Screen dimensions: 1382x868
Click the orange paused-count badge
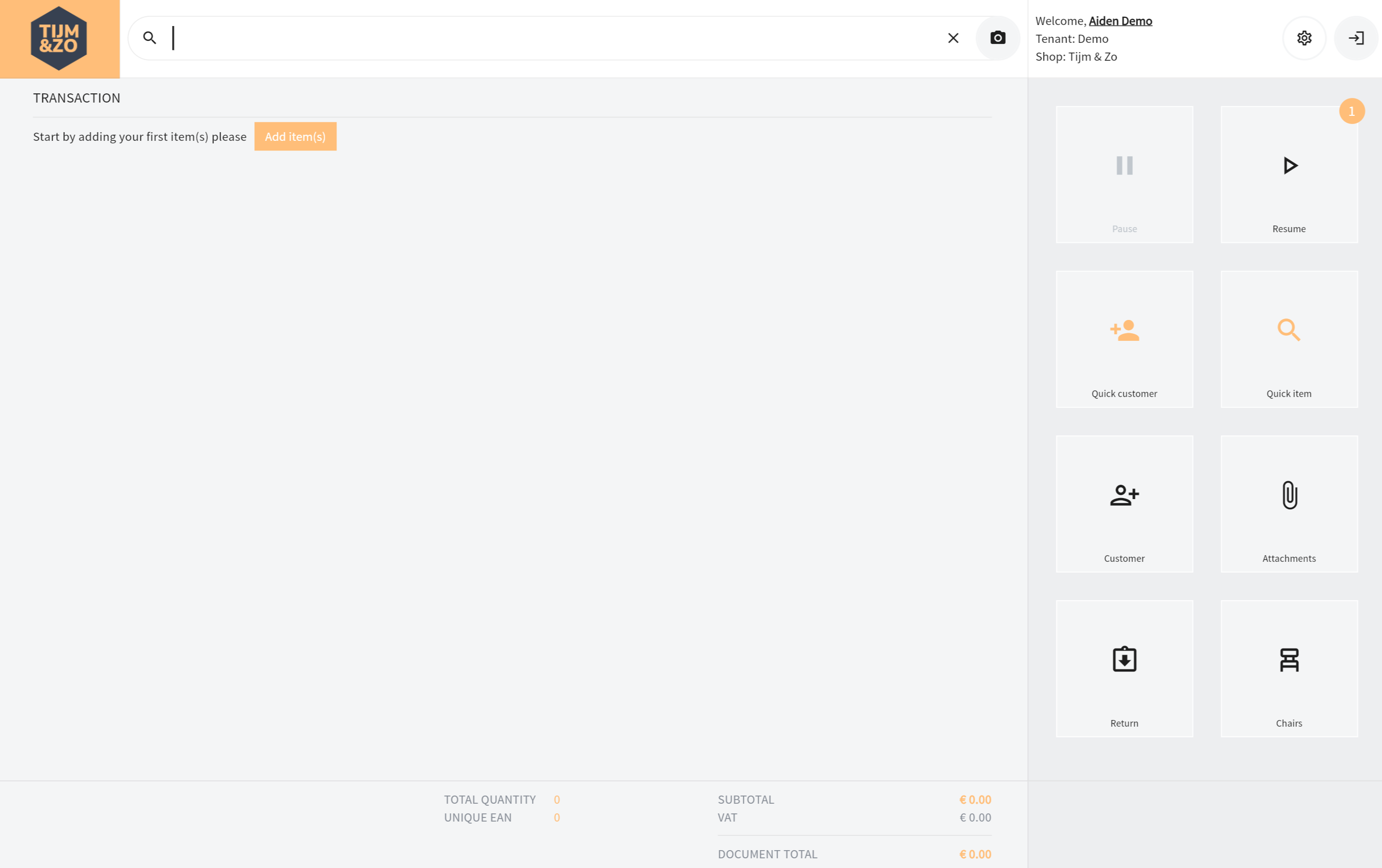[1351, 111]
